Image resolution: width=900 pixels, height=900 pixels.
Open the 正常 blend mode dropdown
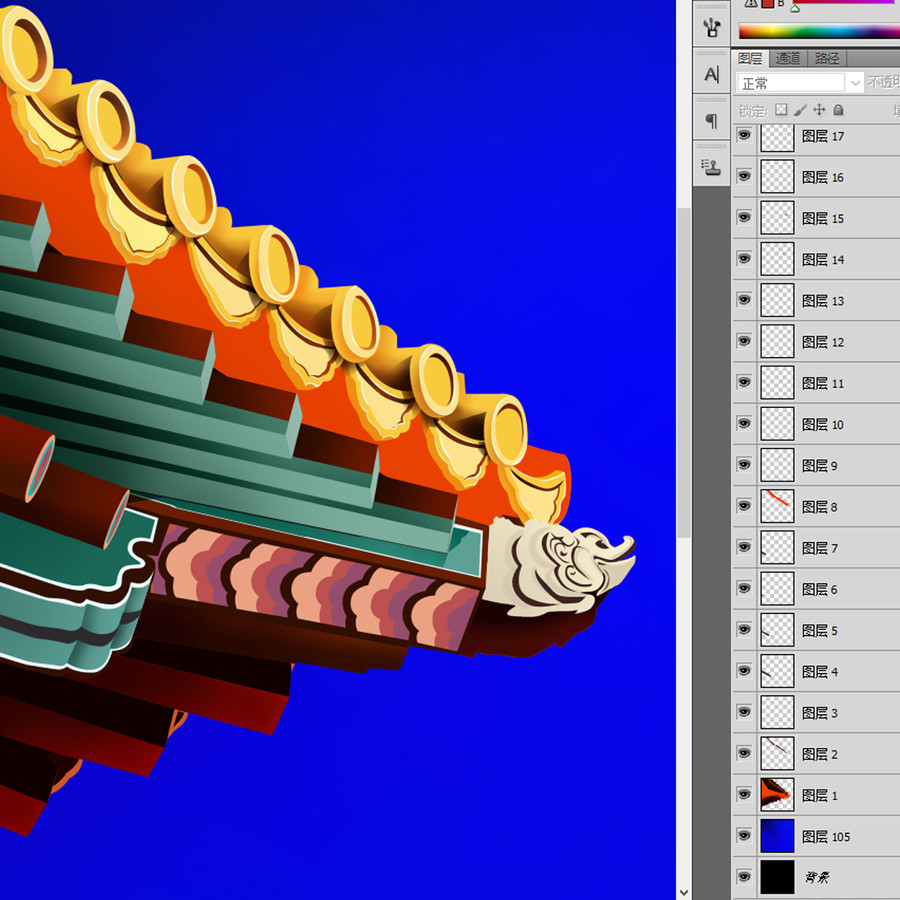click(x=800, y=83)
